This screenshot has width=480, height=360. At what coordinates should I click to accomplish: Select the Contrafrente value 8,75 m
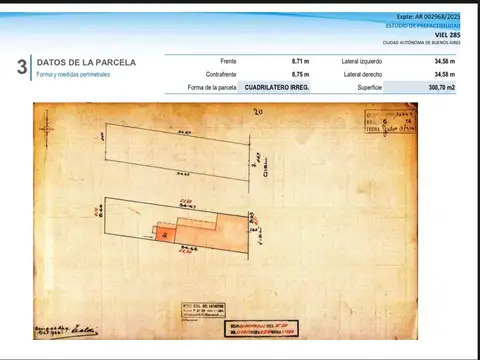pyautogui.click(x=300, y=74)
